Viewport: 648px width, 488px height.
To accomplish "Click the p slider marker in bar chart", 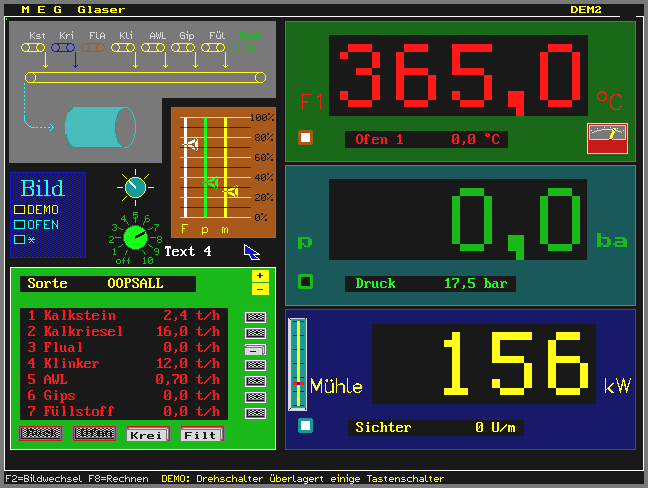I will pyautogui.click(x=211, y=182).
